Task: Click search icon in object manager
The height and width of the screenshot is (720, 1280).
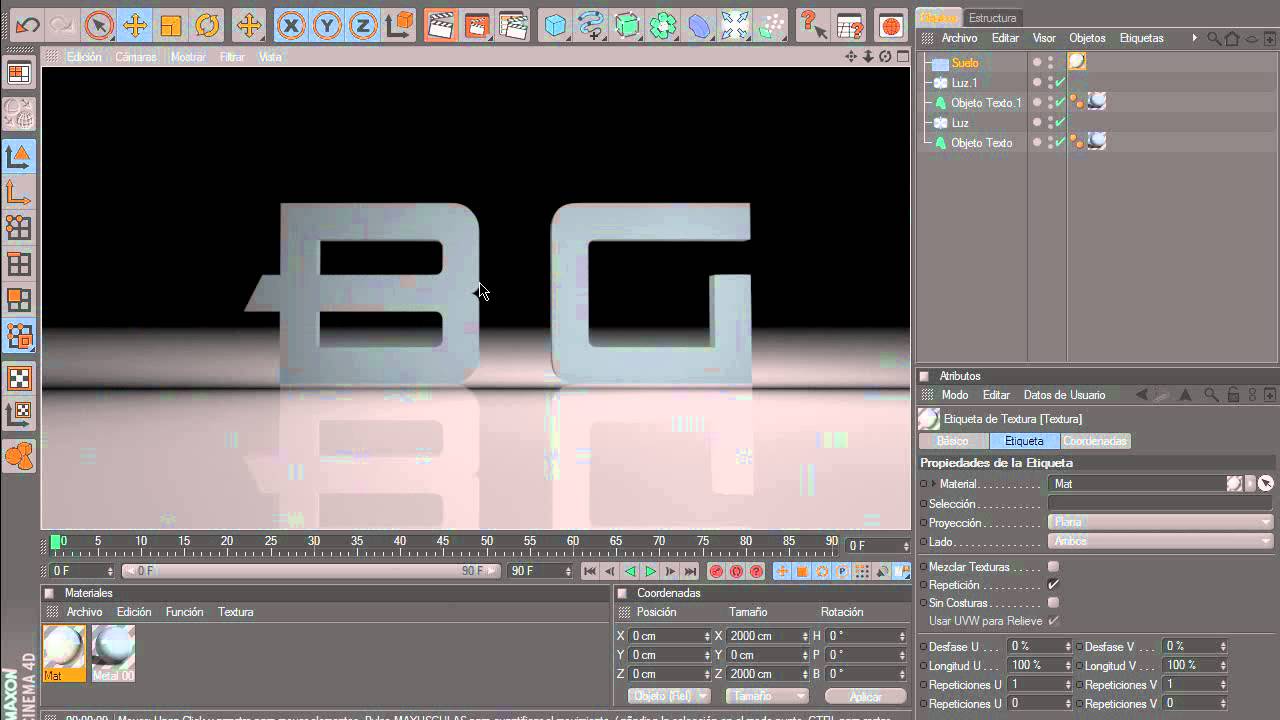Action: (x=1214, y=38)
